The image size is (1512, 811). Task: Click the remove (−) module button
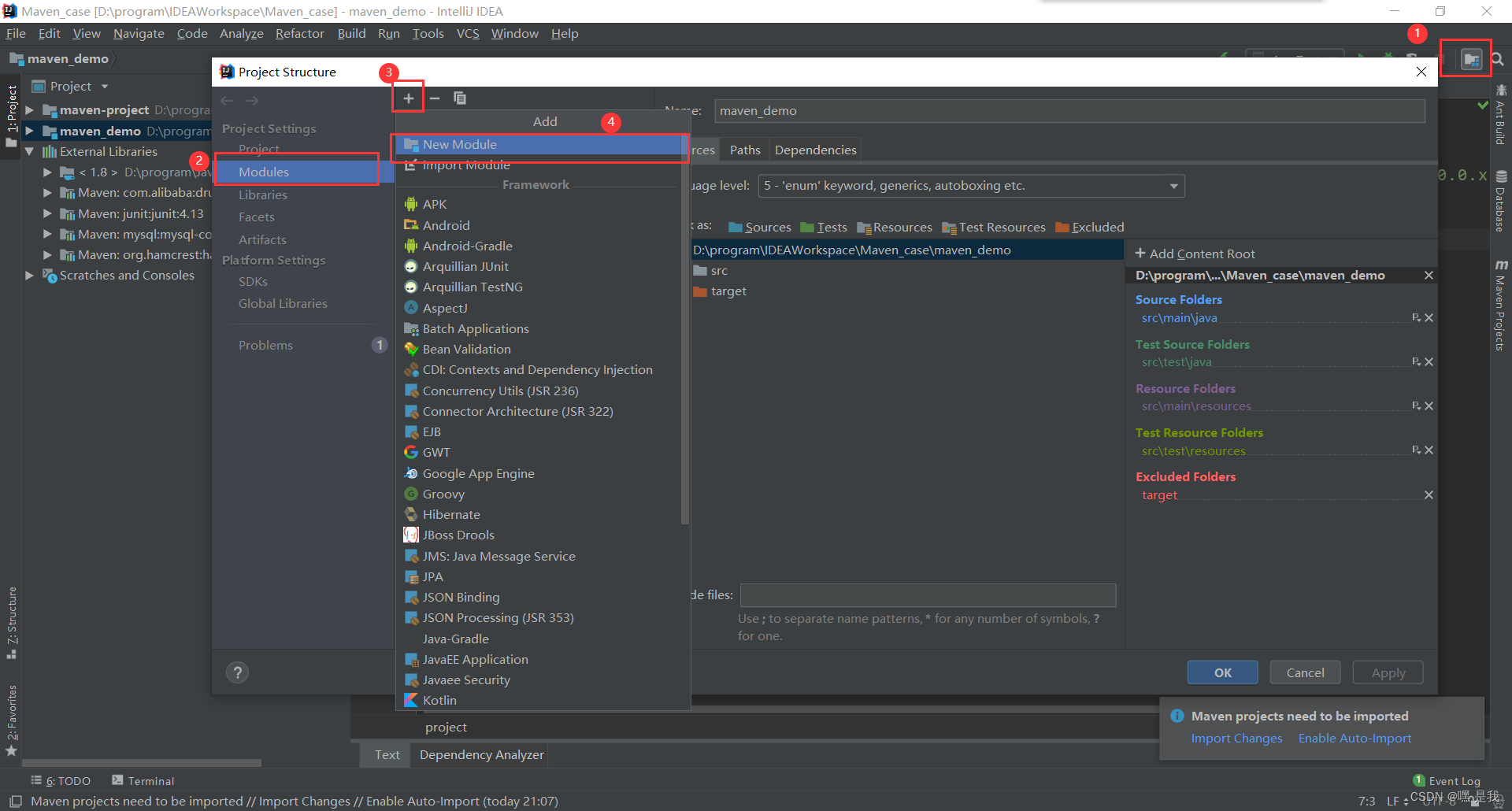435,98
